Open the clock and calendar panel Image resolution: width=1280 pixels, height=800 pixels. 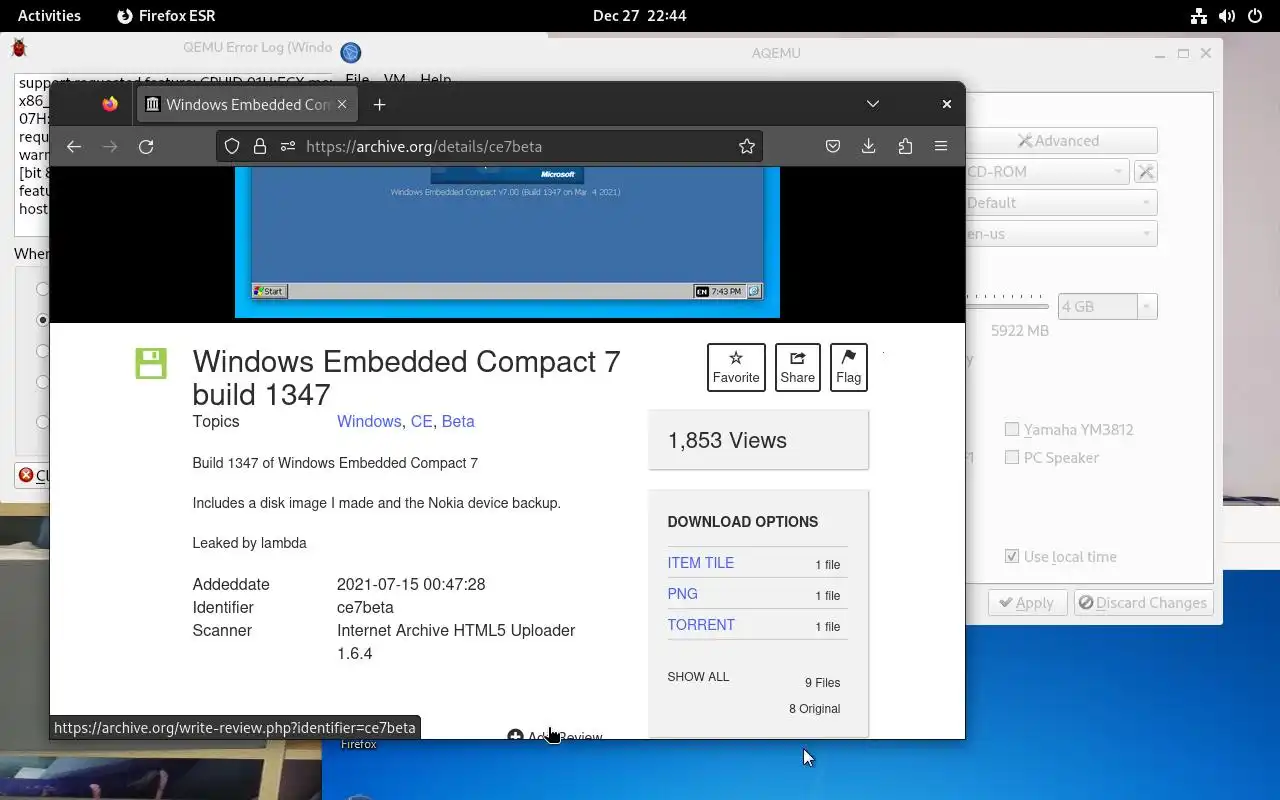639,15
